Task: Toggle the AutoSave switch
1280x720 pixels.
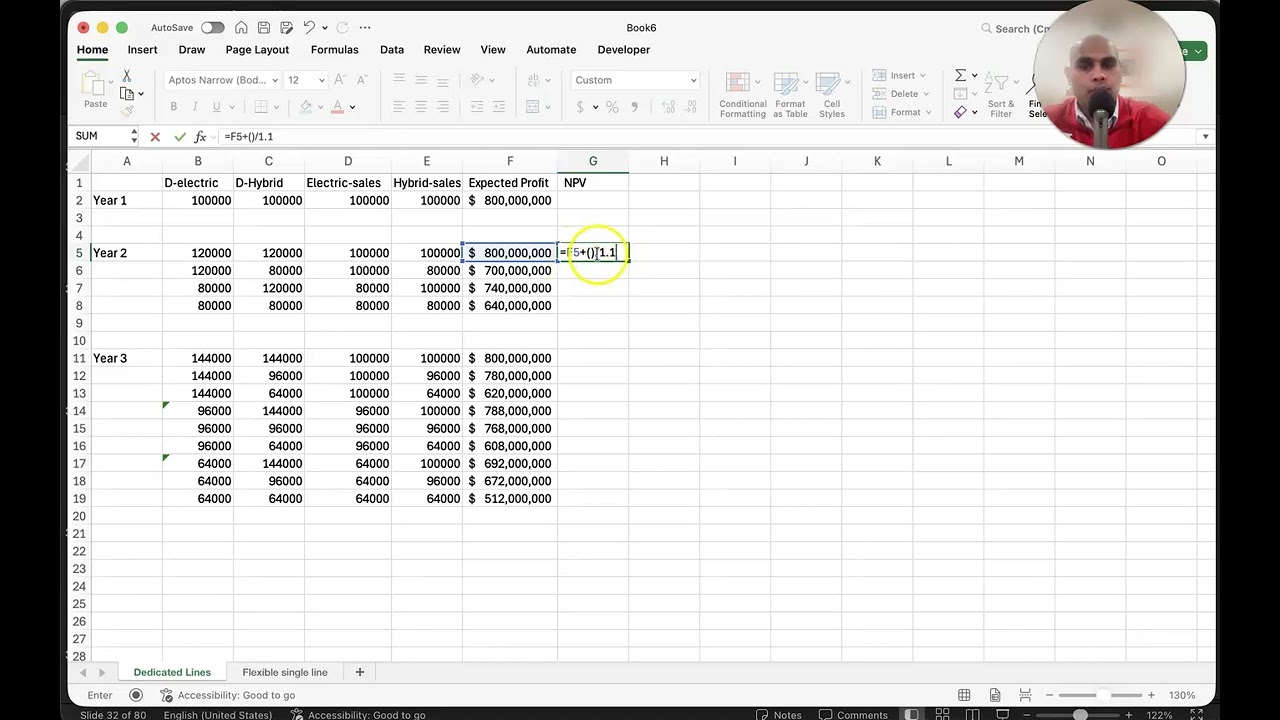Action: coord(212,28)
